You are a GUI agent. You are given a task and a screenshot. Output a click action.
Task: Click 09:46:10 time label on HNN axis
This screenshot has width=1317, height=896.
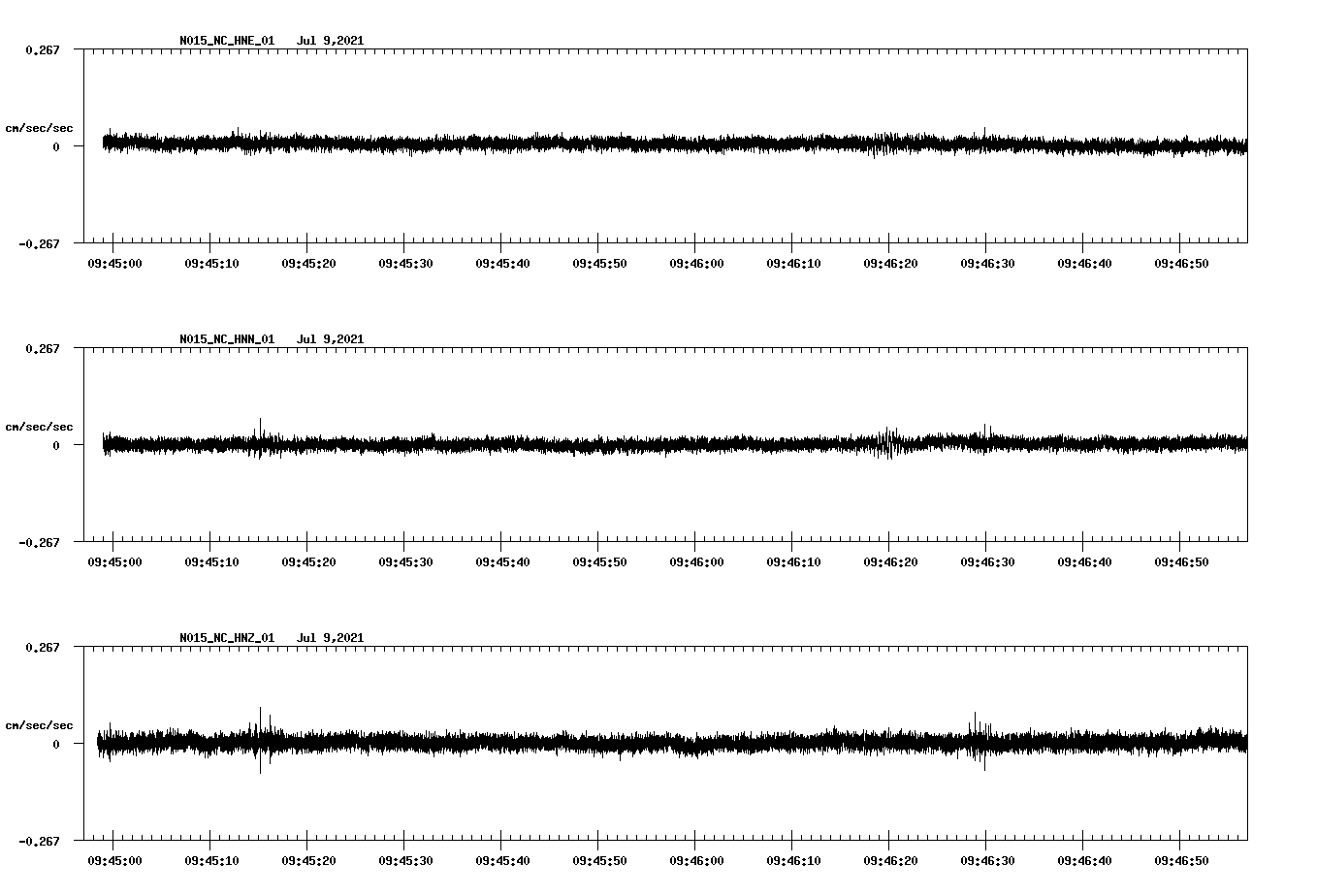(793, 561)
